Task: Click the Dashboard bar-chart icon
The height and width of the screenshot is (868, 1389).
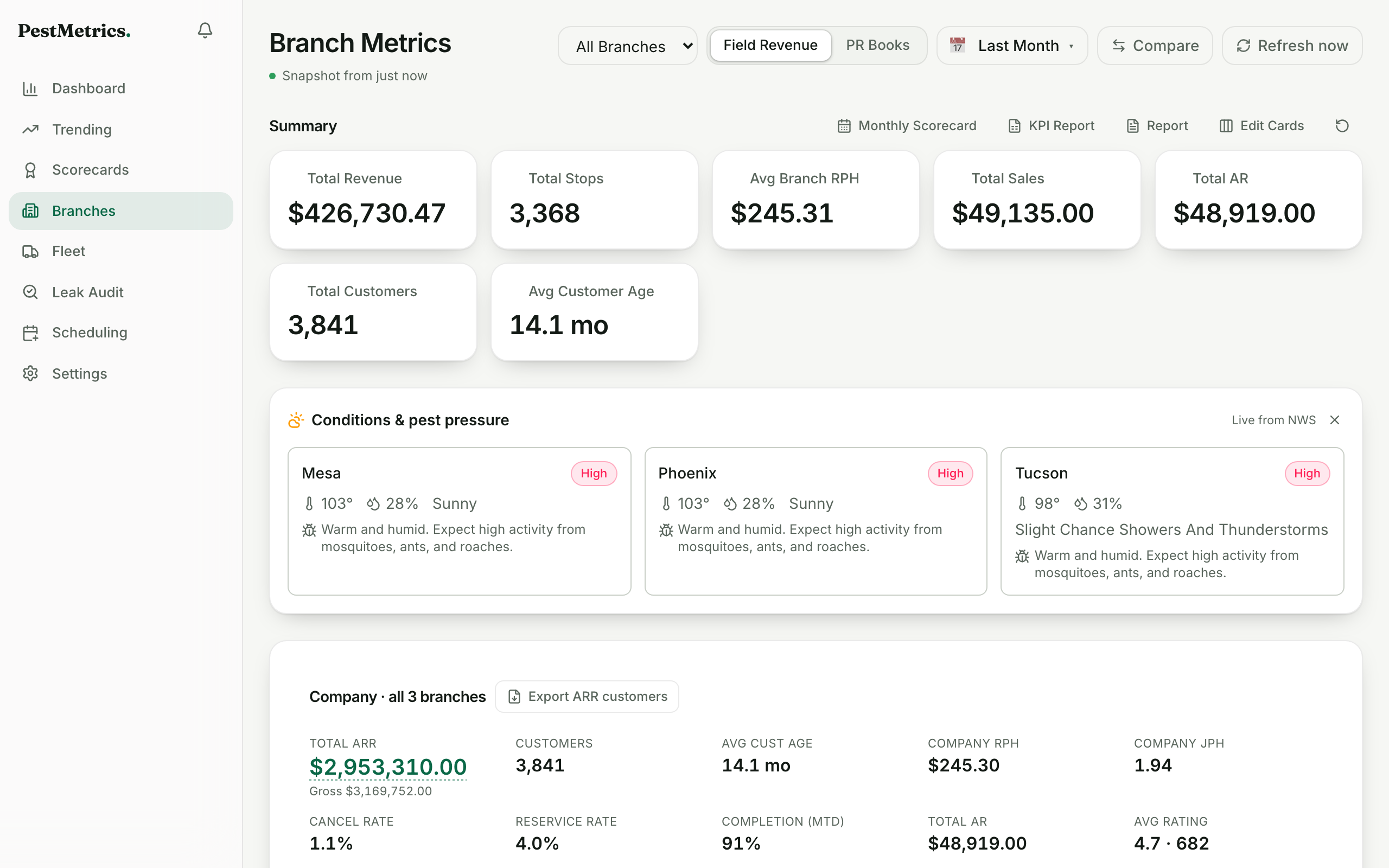Action: click(30, 88)
